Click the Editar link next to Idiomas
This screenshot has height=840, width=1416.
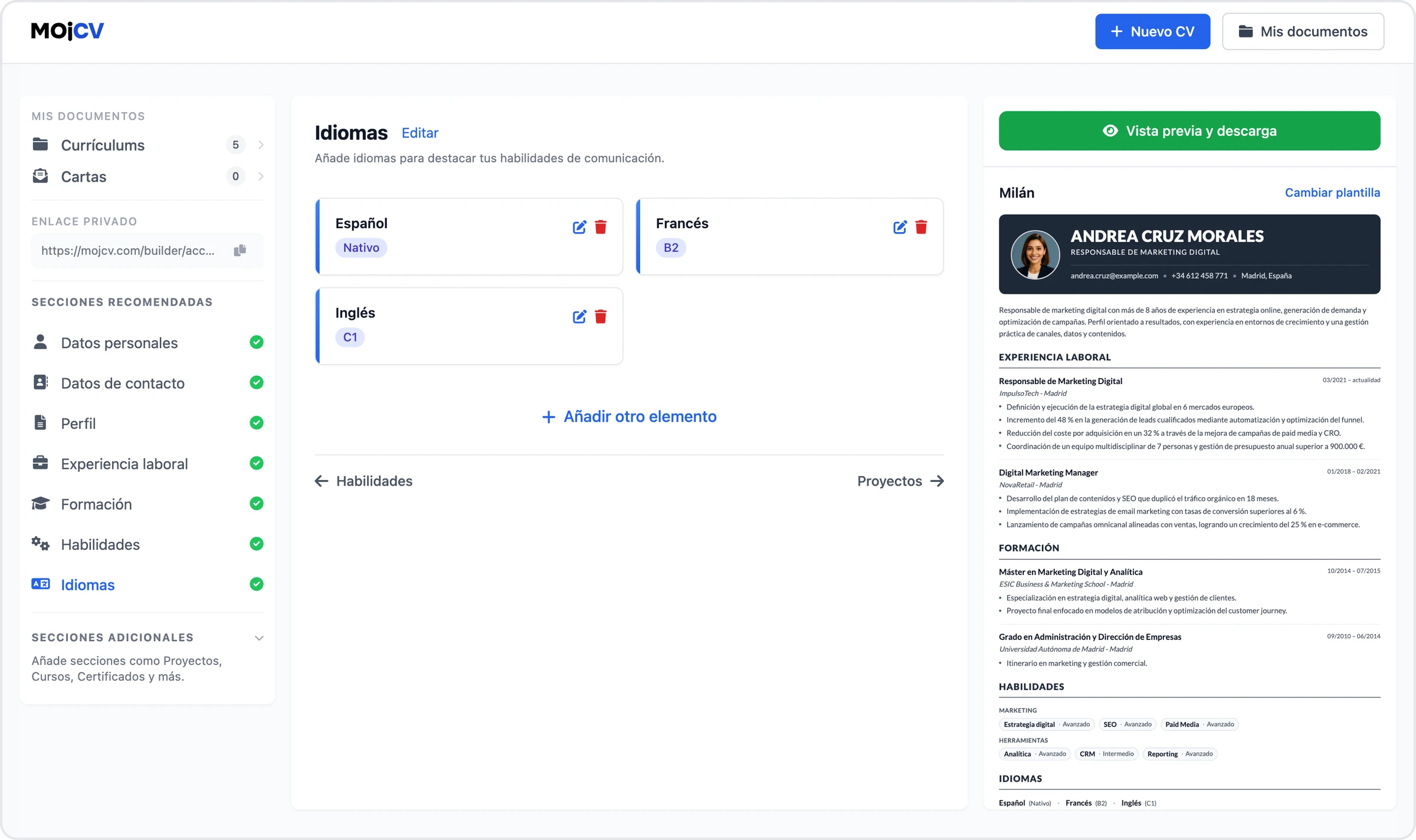[420, 133]
